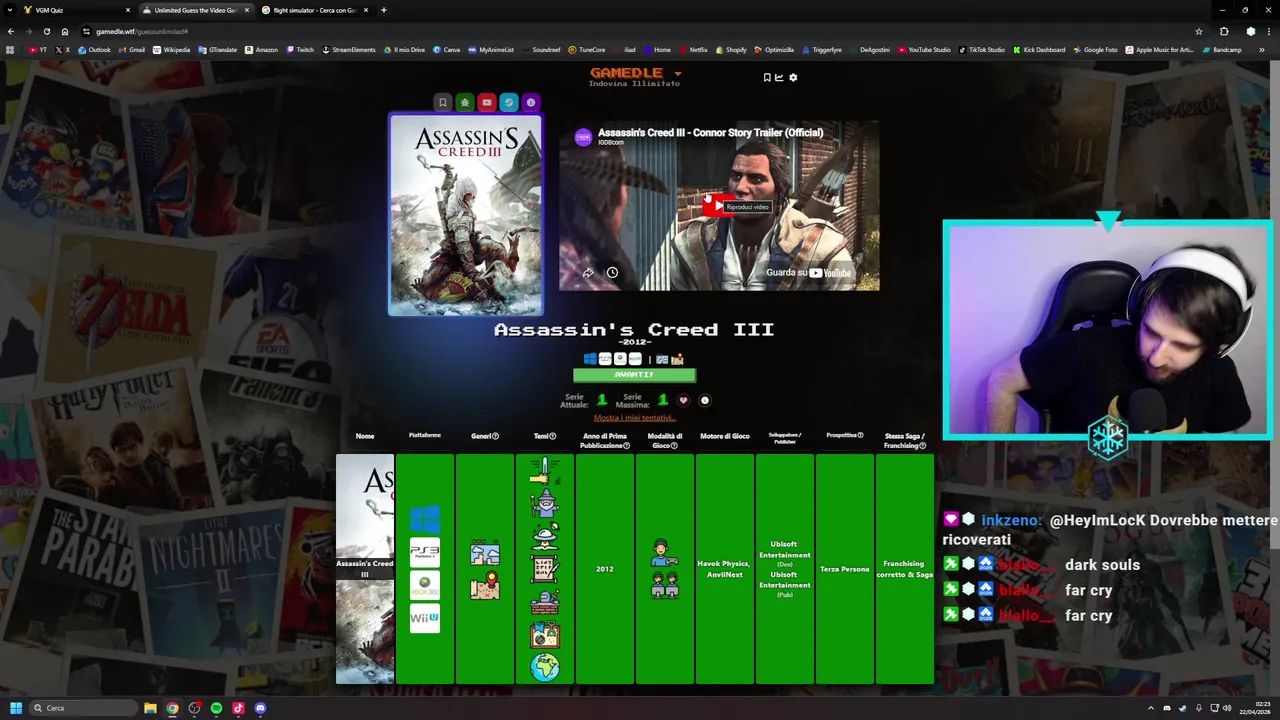Click the Motore di Gioco column header
This screenshot has width=1280, height=720.
tap(725, 436)
